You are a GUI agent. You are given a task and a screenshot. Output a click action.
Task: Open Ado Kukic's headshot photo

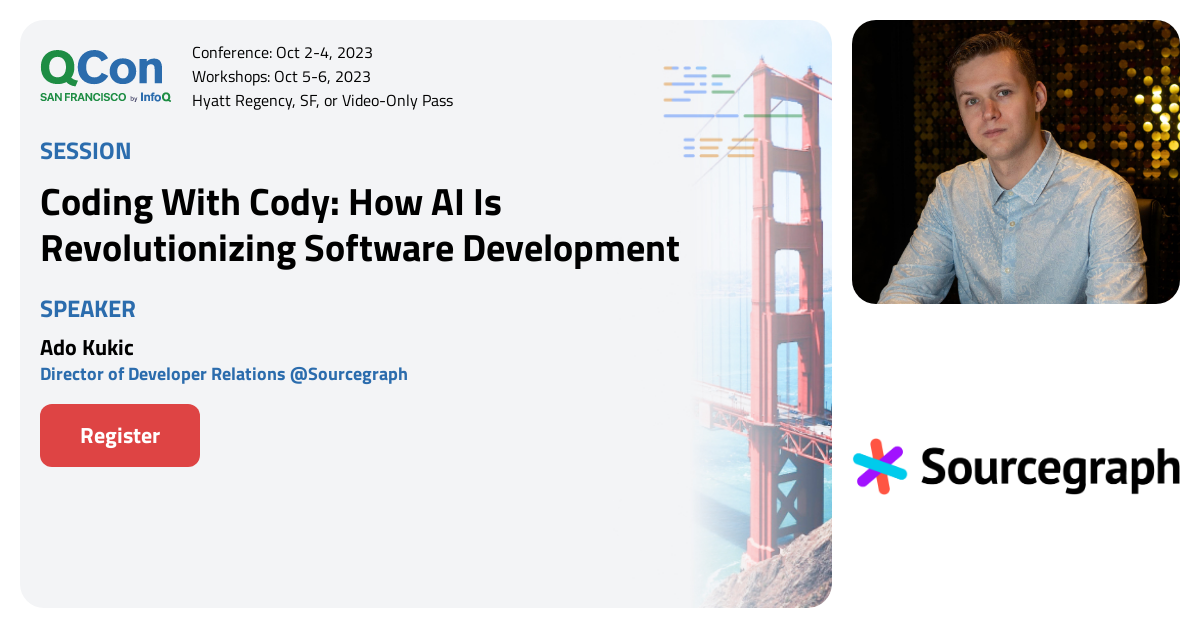point(1015,160)
